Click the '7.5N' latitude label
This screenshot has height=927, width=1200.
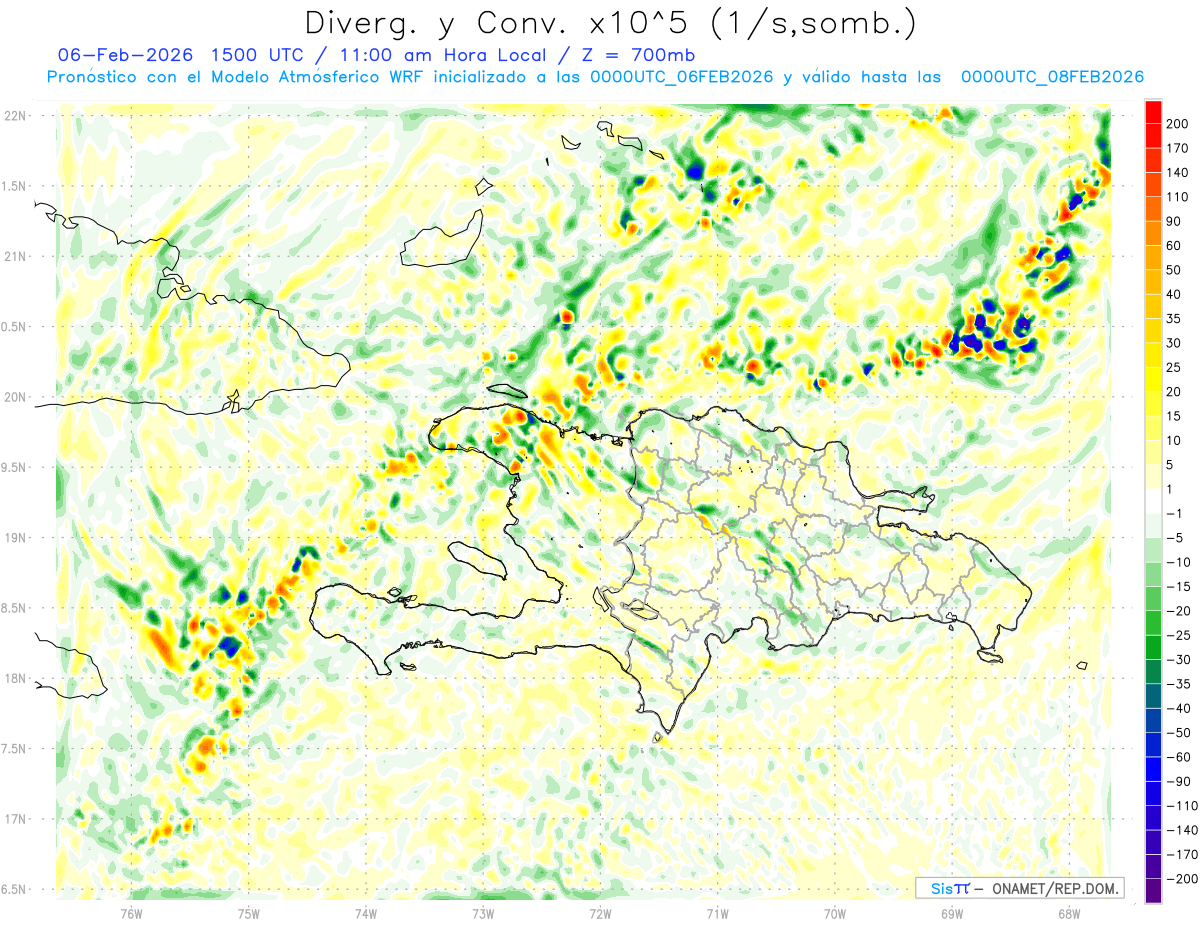[15, 749]
